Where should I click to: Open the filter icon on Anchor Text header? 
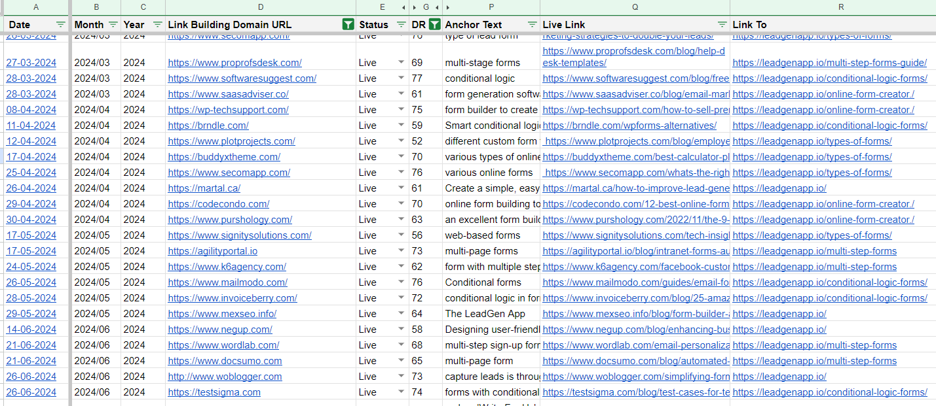(x=532, y=25)
